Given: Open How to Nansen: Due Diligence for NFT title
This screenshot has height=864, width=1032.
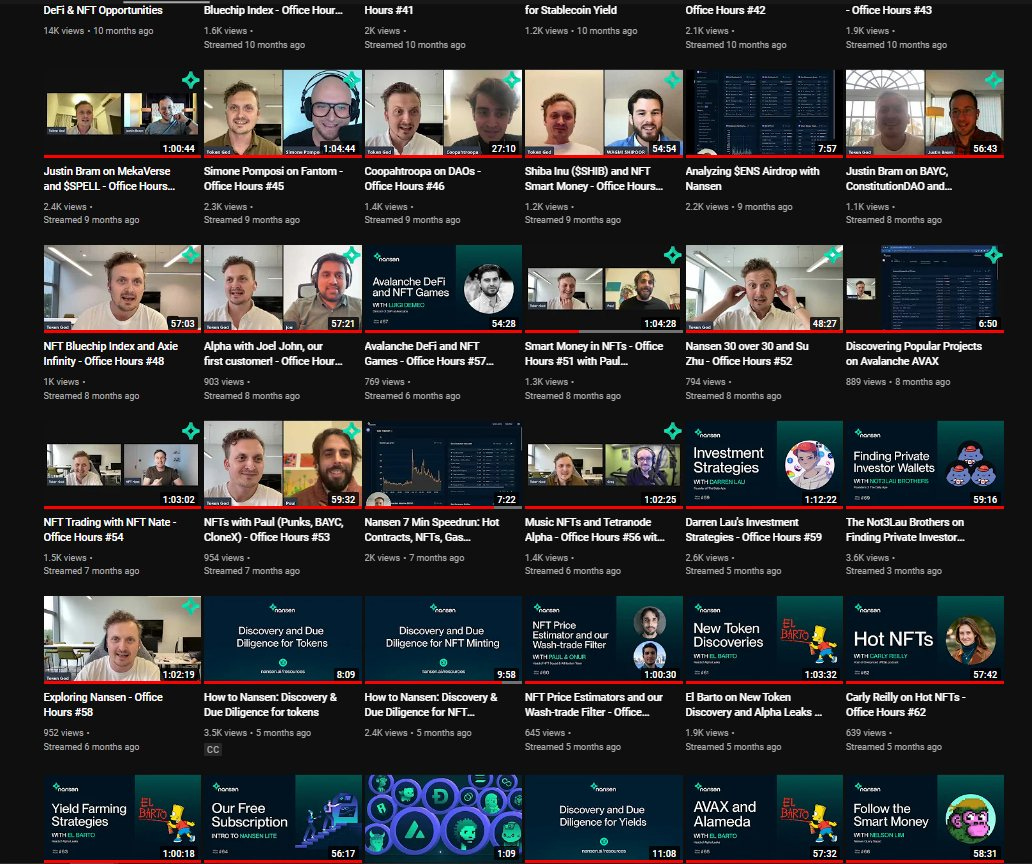Looking at the screenshot, I should [x=431, y=704].
